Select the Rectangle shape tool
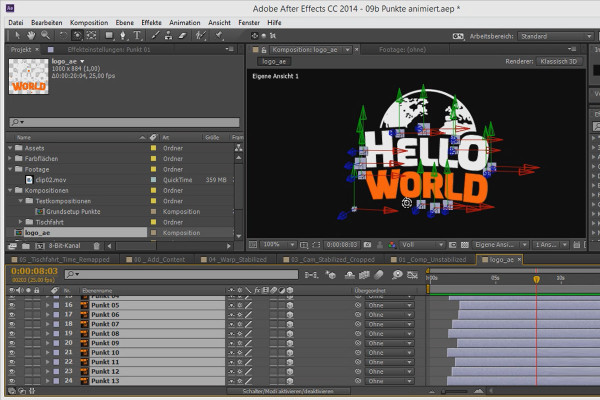The image size is (600, 400). pyautogui.click(x=109, y=36)
